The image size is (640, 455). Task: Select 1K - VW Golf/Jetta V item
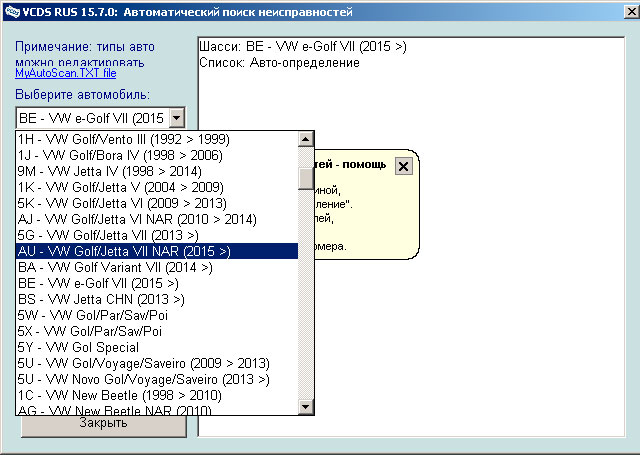pos(123,187)
